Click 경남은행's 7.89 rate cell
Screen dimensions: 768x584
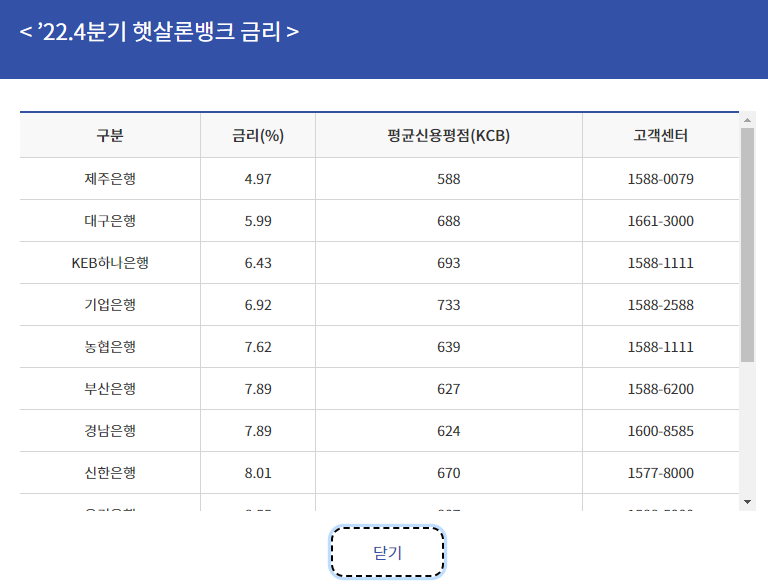click(258, 431)
